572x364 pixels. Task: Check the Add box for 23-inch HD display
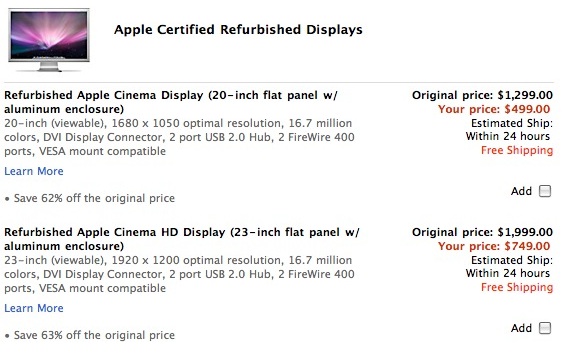click(545, 328)
